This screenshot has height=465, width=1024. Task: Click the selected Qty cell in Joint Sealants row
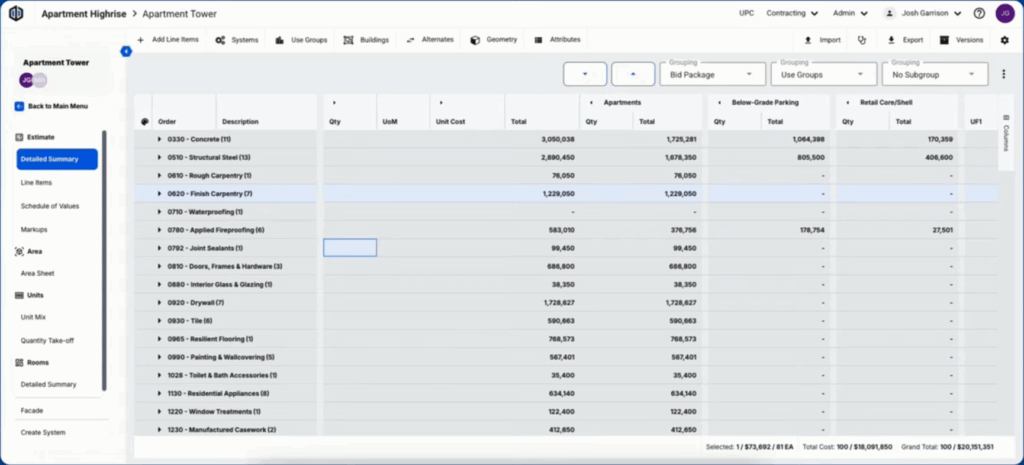point(350,248)
